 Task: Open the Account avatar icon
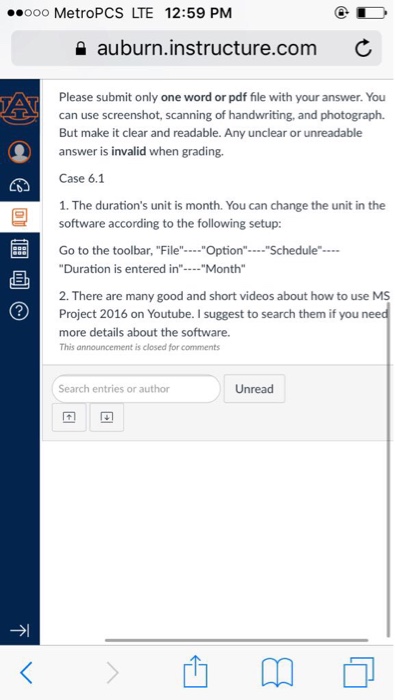click(19, 152)
